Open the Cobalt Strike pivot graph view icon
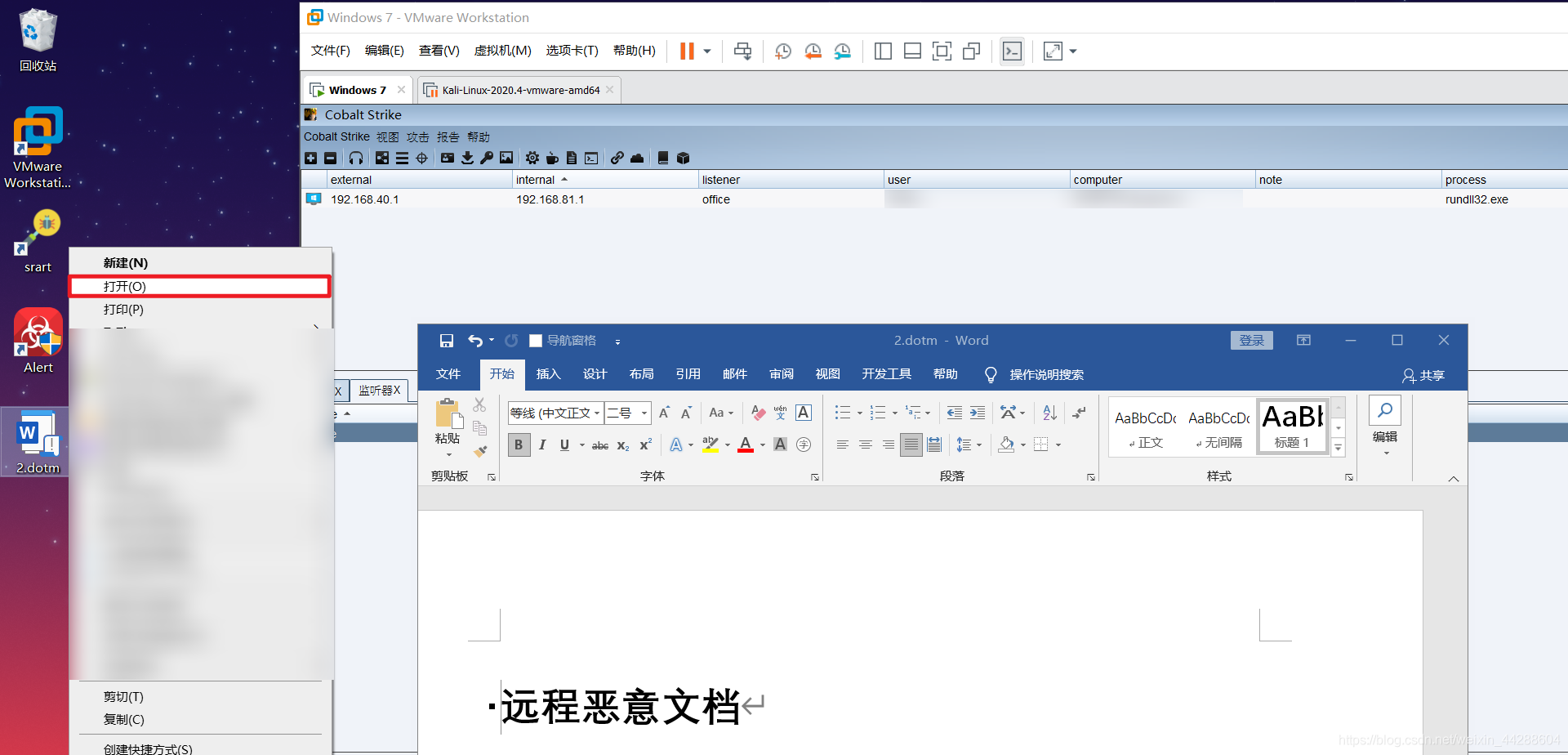1568x755 pixels. pyautogui.click(x=382, y=159)
